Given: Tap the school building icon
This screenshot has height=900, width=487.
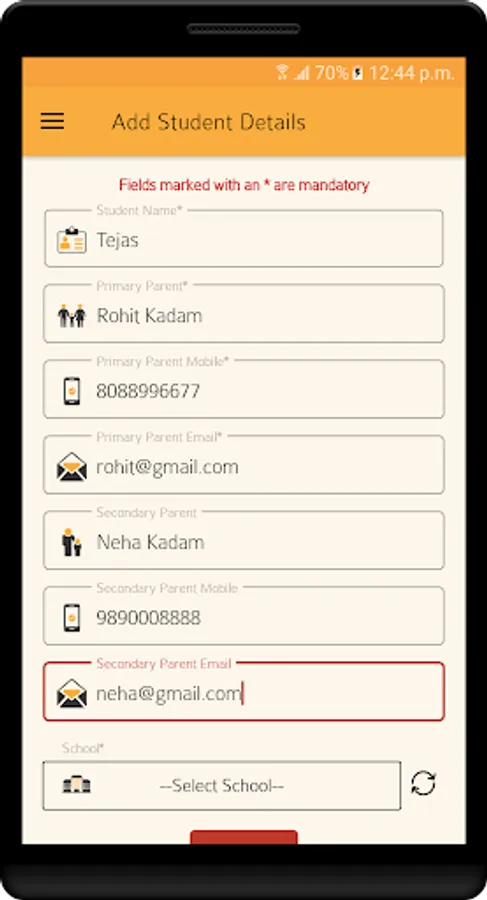Looking at the screenshot, I should click(76, 785).
